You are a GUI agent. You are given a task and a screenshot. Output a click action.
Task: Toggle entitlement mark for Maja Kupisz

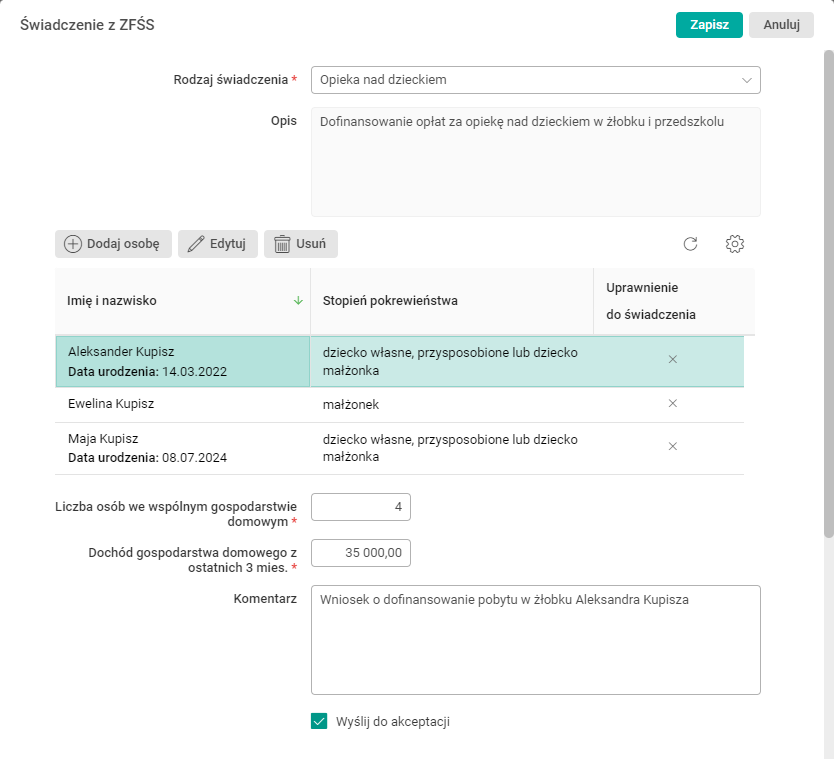click(673, 447)
